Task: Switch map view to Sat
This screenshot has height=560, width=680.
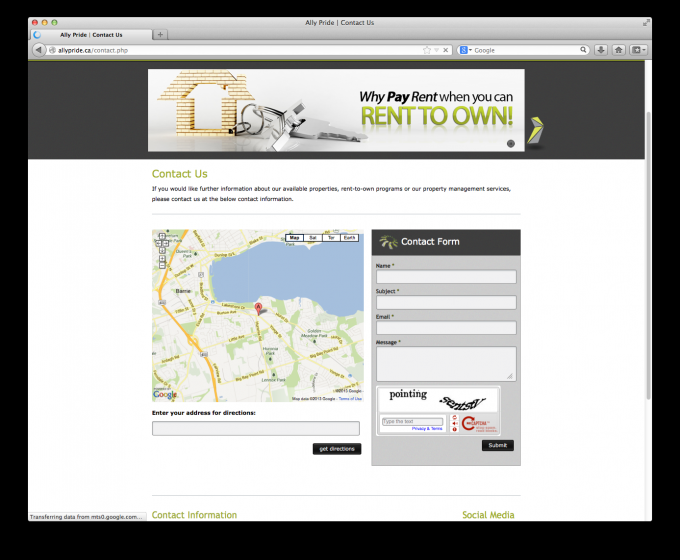Action: click(313, 237)
